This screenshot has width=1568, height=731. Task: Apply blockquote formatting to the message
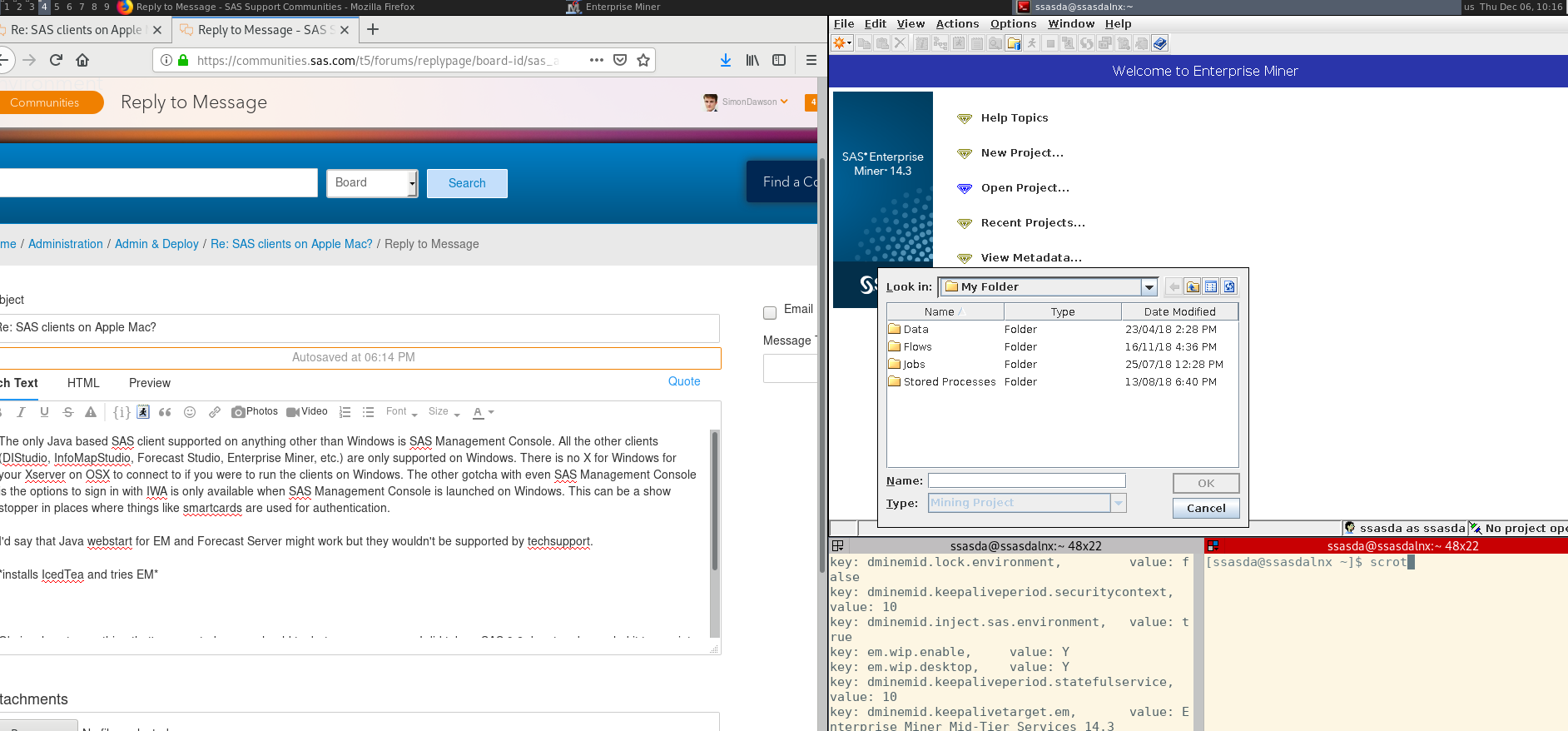click(165, 412)
